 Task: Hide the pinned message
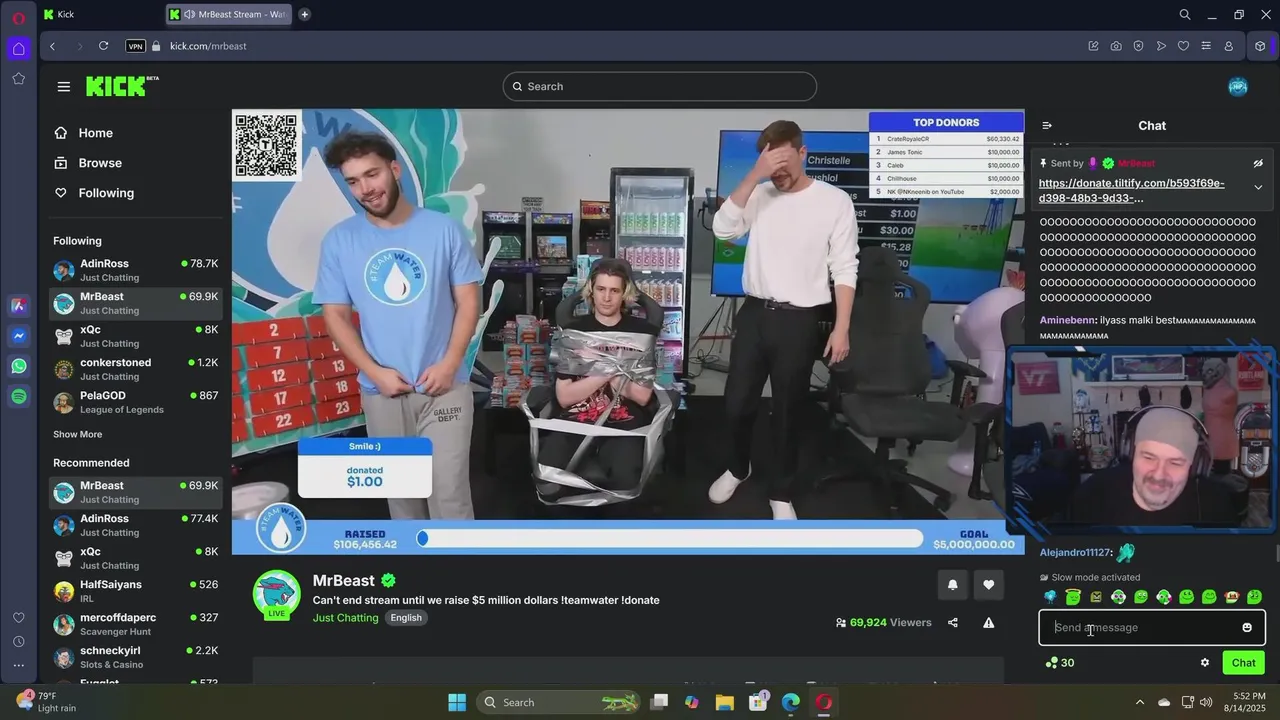tap(1258, 163)
